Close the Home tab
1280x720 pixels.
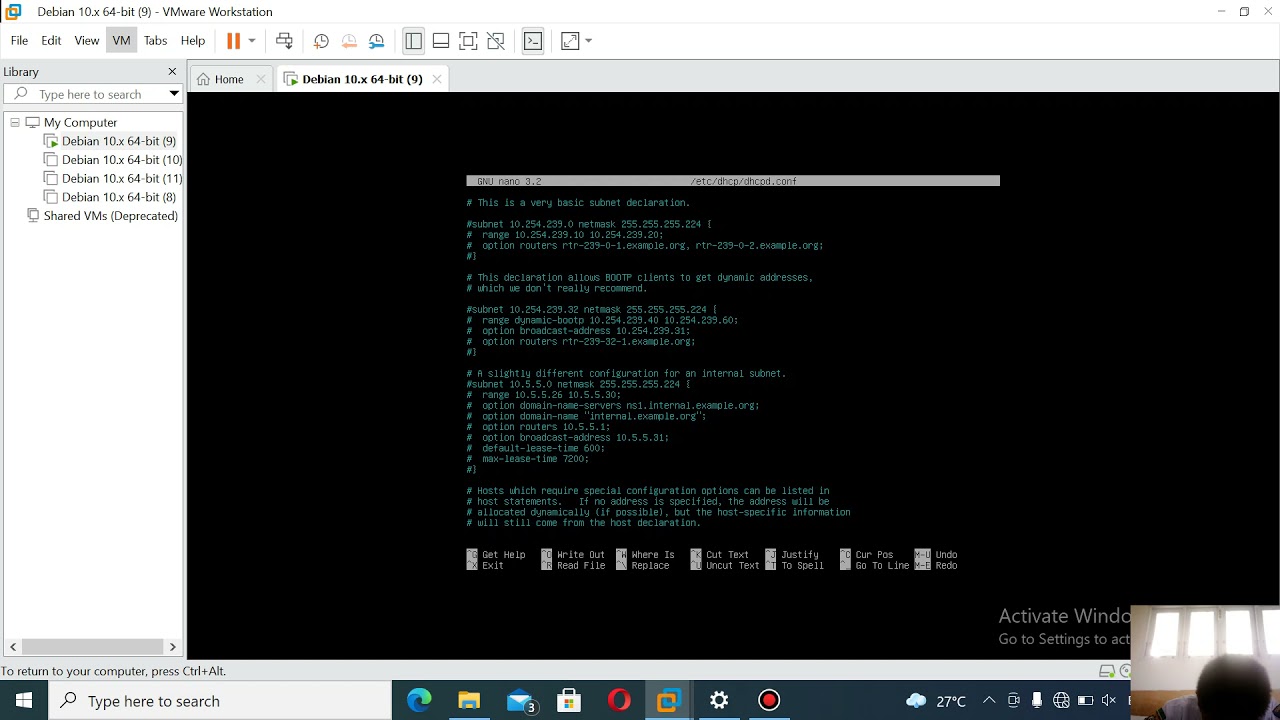(262, 79)
